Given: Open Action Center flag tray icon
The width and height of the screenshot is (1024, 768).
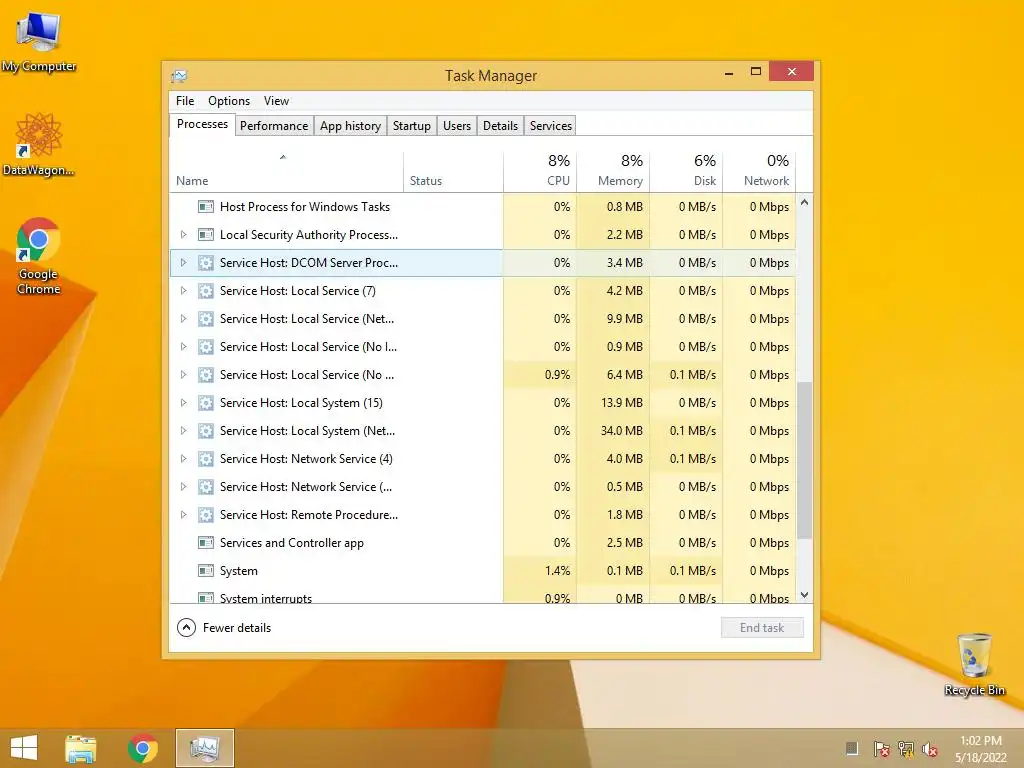Looking at the screenshot, I should point(881,749).
